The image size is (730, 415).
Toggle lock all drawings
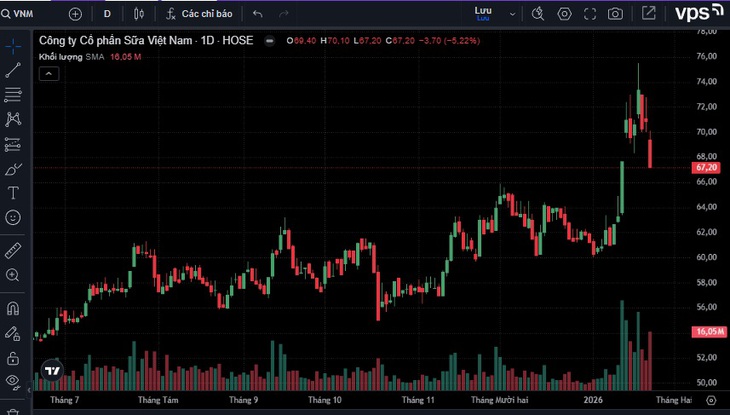coord(13,358)
